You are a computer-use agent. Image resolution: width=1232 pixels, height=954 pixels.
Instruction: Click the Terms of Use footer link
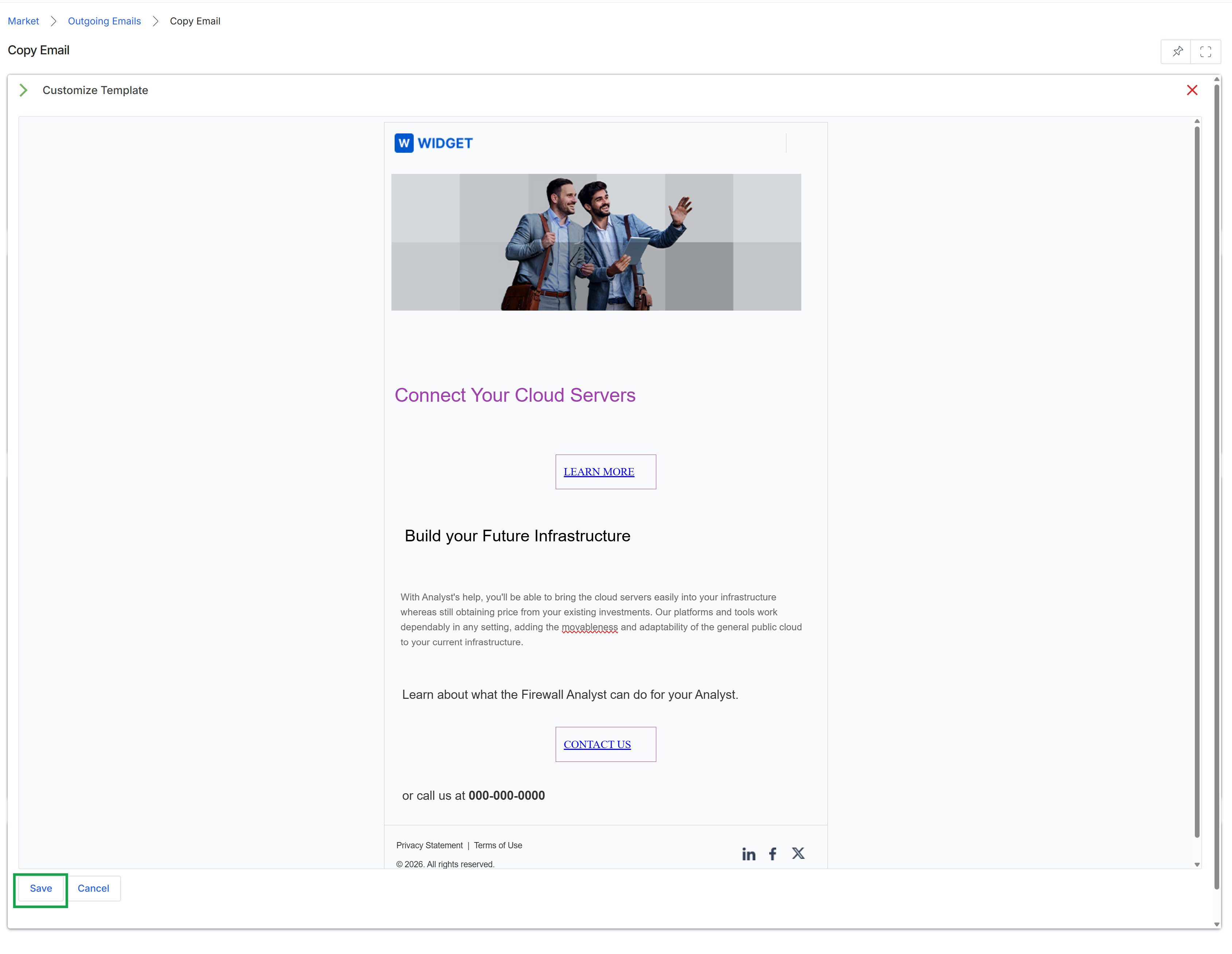pos(497,845)
